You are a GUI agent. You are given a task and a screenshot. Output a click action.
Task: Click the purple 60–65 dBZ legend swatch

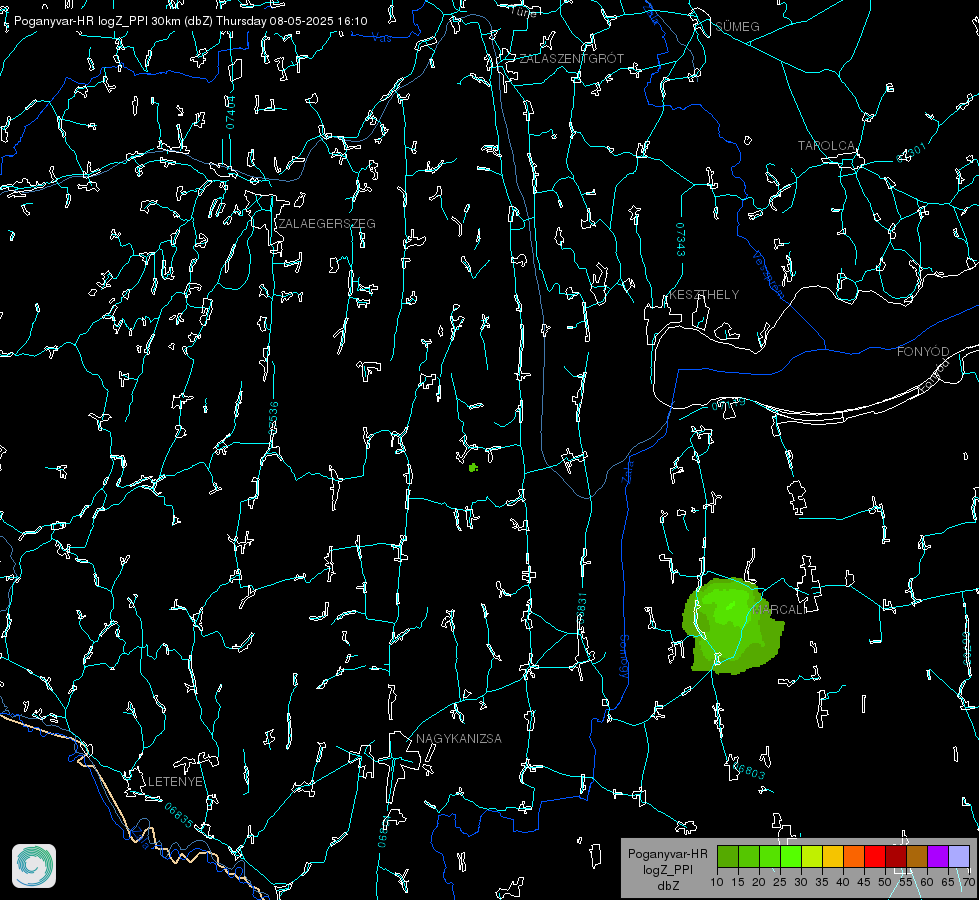tap(938, 856)
